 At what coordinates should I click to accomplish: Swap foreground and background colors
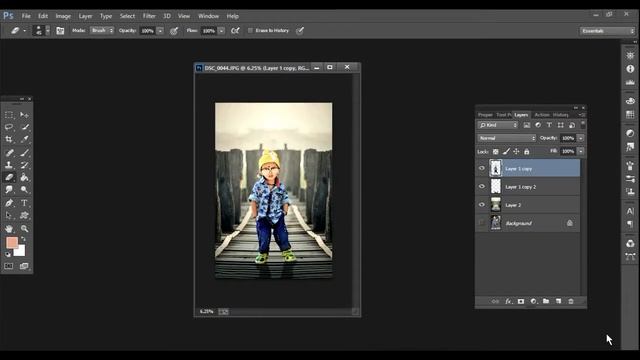pos(23,240)
